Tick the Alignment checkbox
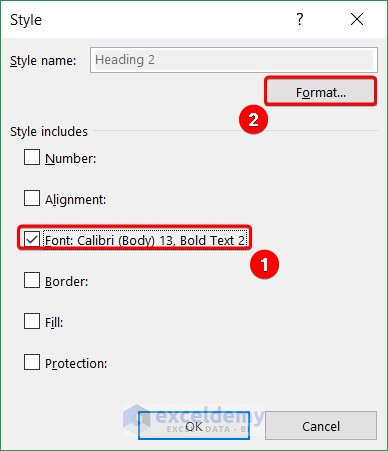This screenshot has height=451, width=388. pyautogui.click(x=32, y=198)
